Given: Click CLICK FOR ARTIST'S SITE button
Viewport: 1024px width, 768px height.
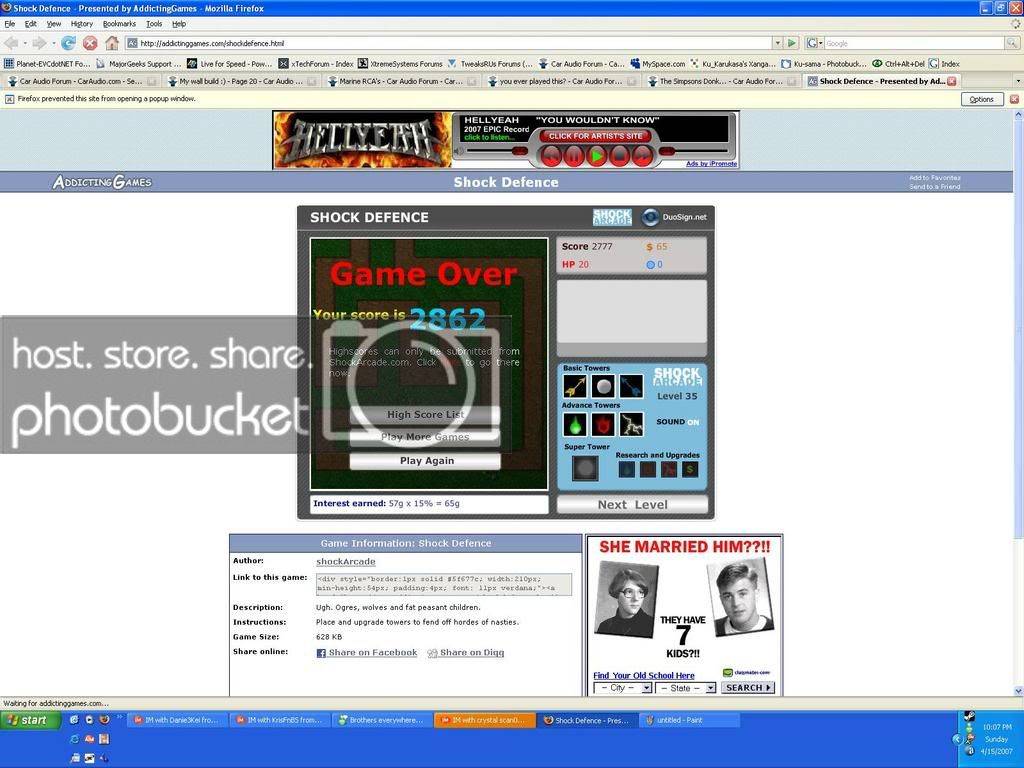Looking at the screenshot, I should [x=596, y=136].
